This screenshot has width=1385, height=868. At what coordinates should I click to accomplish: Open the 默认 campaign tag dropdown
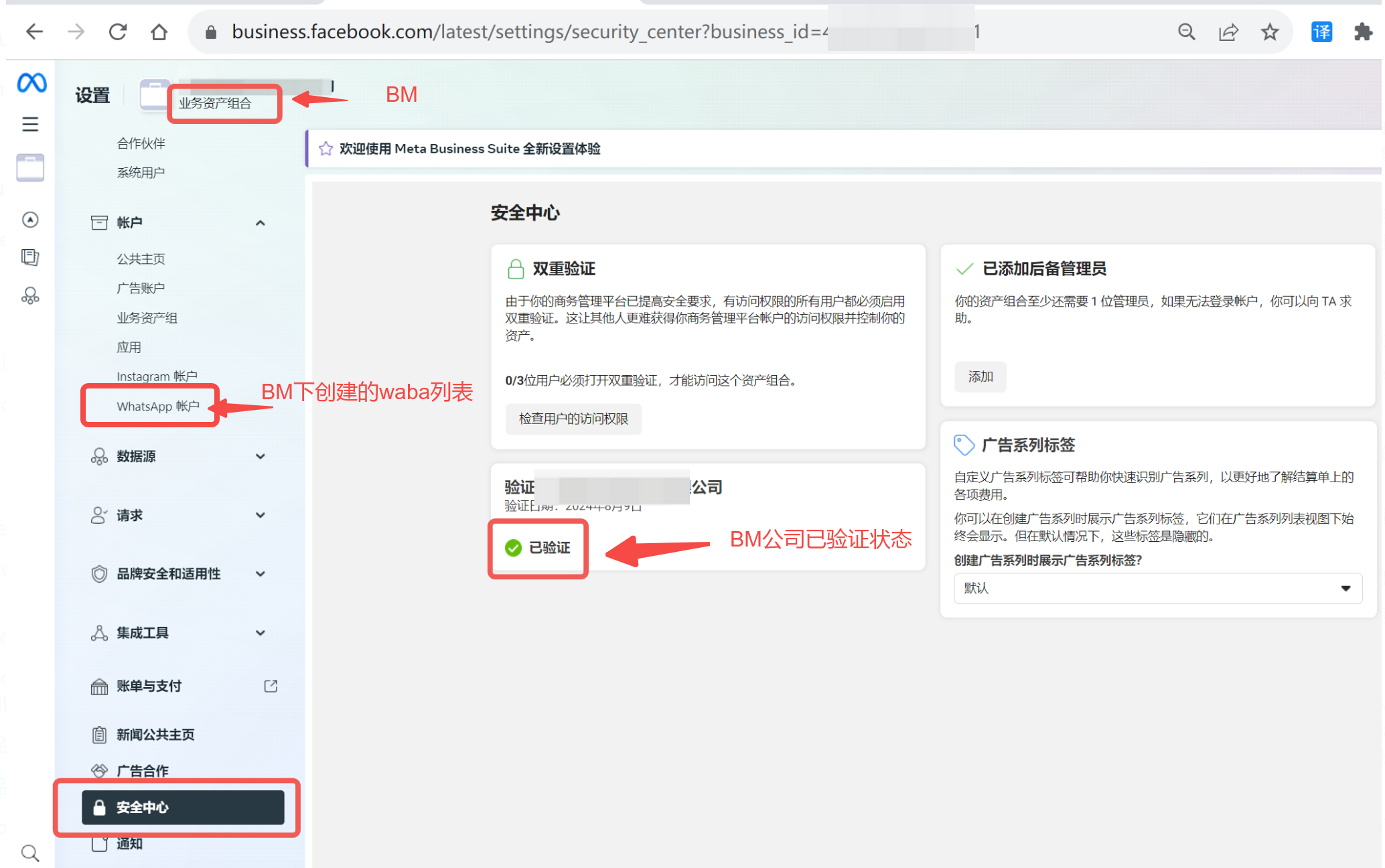click(x=1157, y=588)
